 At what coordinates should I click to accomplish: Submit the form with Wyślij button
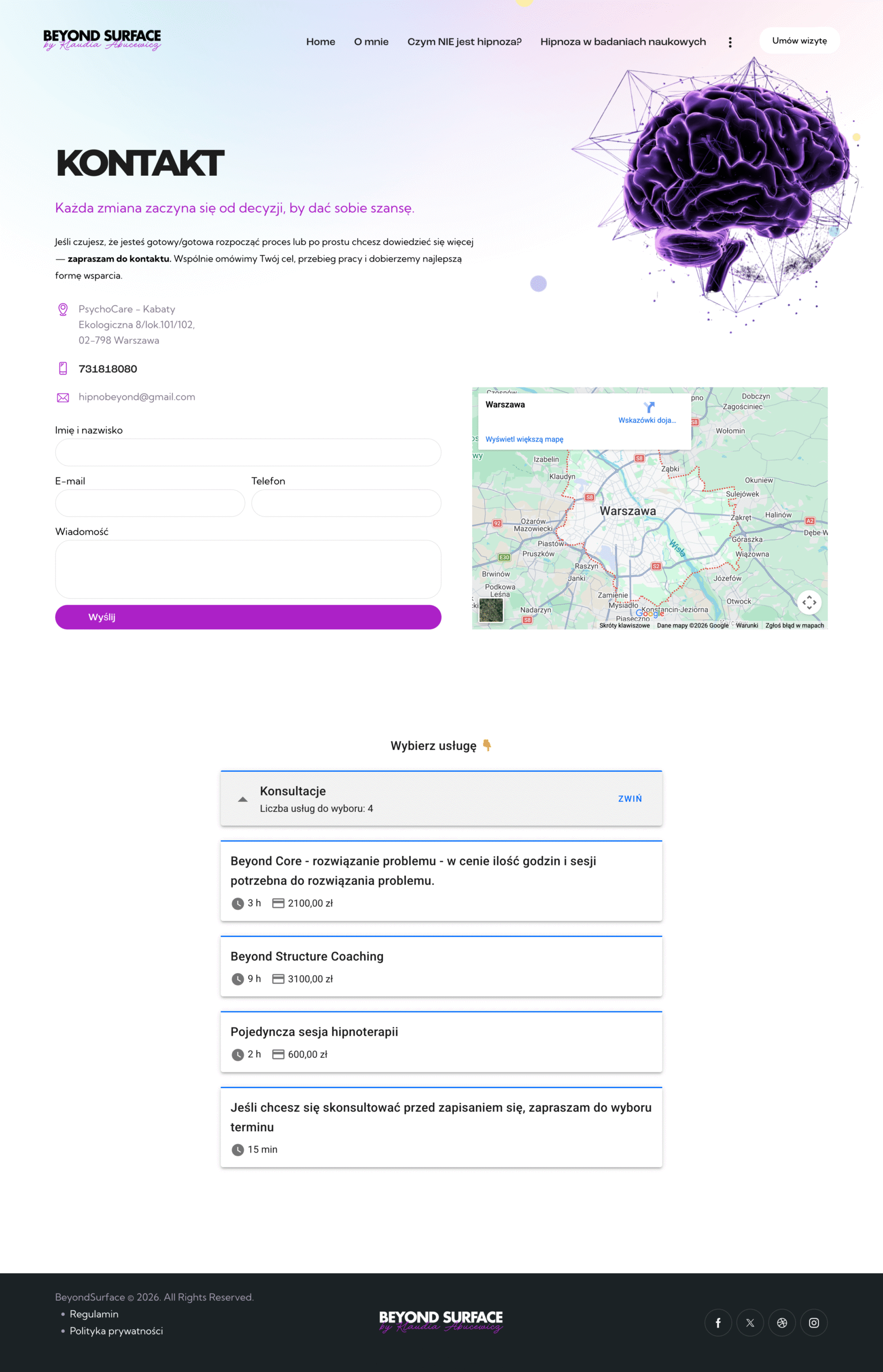point(248,617)
